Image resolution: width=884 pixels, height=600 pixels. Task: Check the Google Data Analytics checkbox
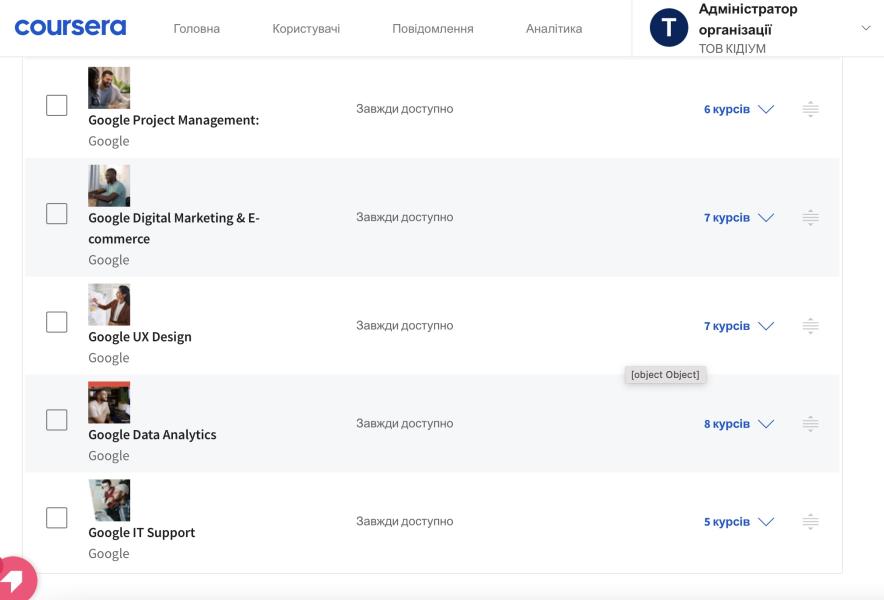click(56, 420)
